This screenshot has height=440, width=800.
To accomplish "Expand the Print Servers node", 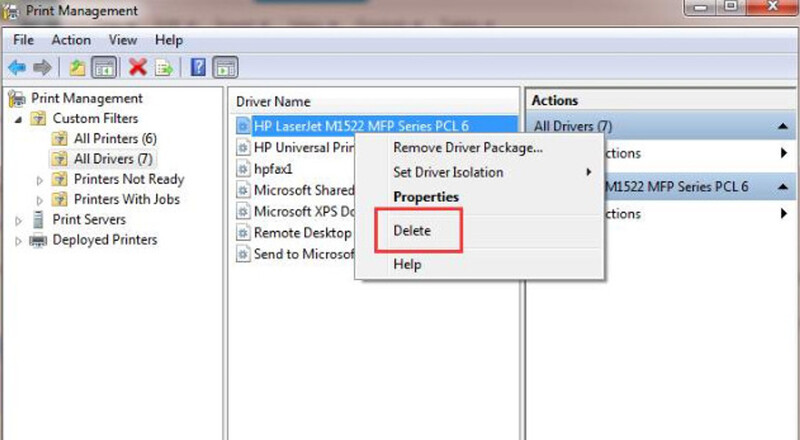I will coord(18,221).
